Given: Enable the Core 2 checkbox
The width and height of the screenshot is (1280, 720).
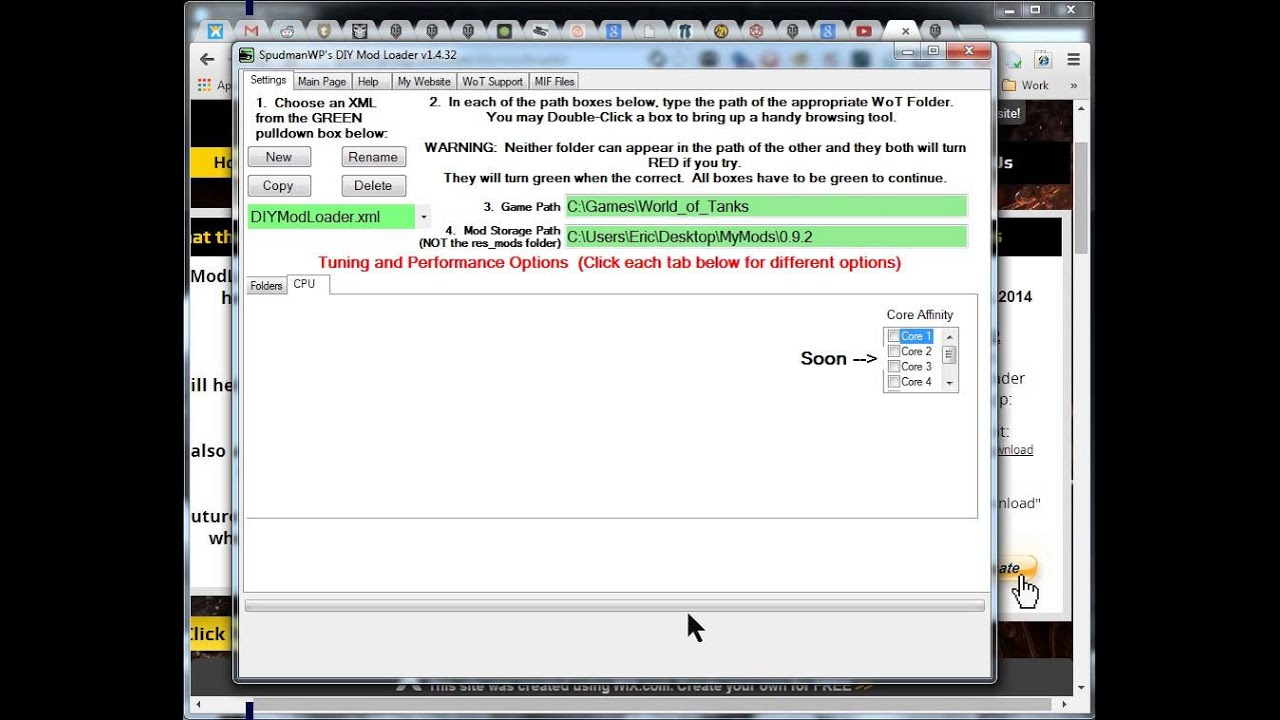Looking at the screenshot, I should coord(894,352).
